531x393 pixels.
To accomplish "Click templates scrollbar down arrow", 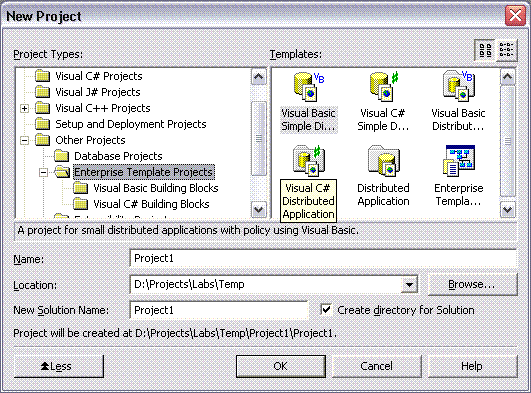I will [x=507, y=210].
